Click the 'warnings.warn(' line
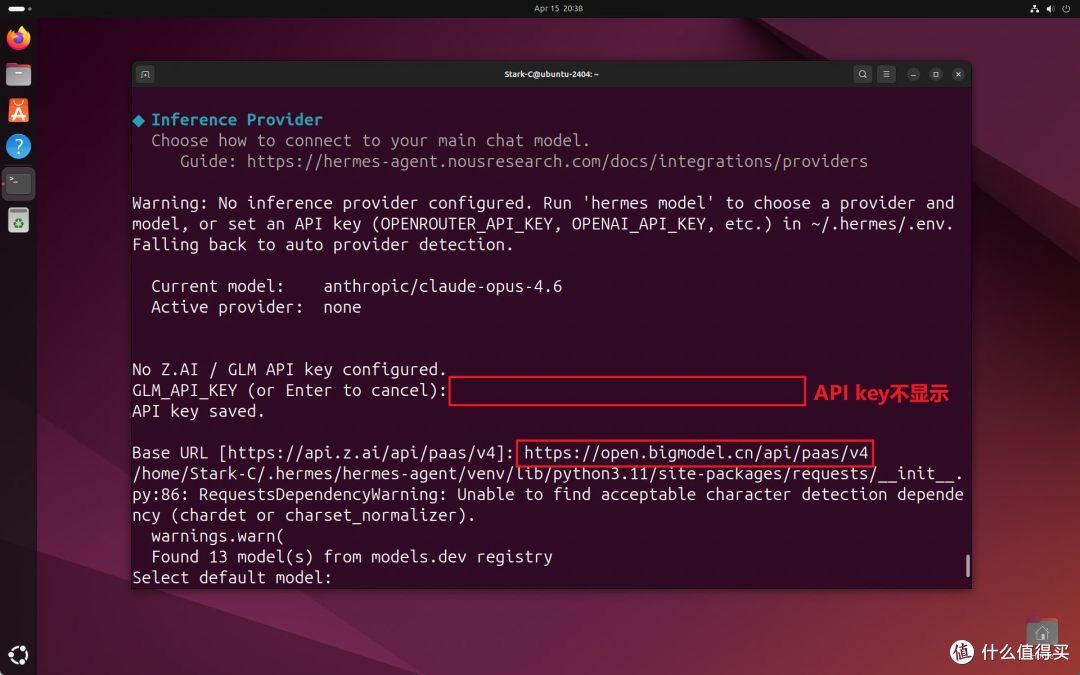The width and height of the screenshot is (1080, 675). [218, 536]
